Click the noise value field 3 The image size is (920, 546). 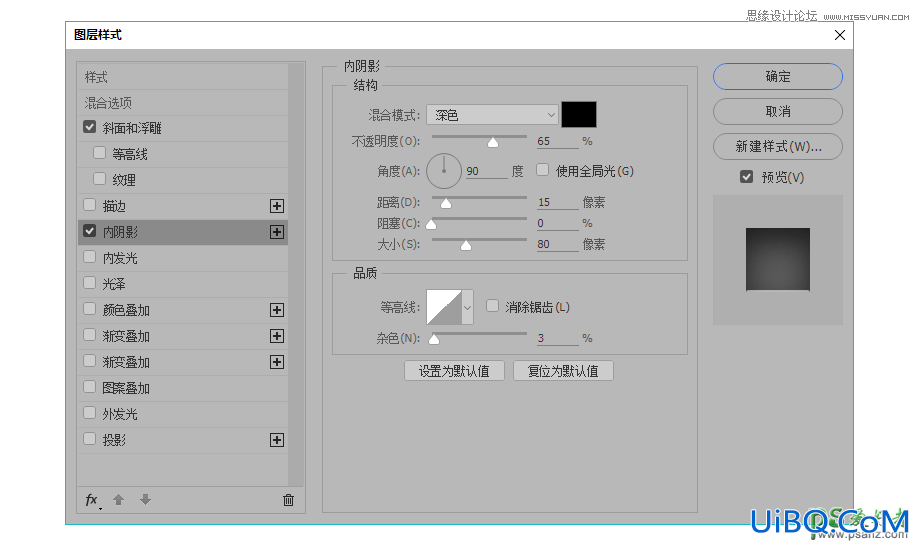[x=557, y=338]
